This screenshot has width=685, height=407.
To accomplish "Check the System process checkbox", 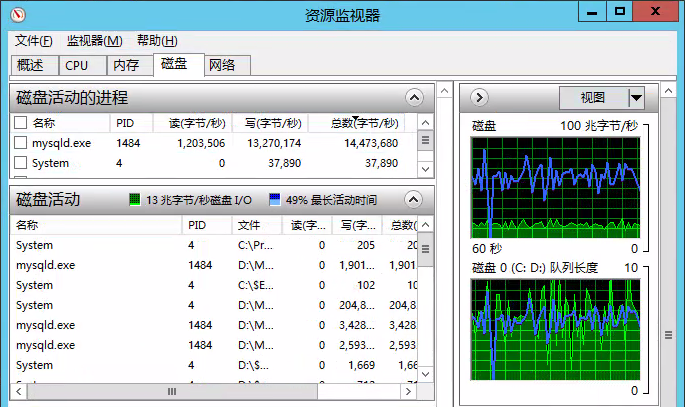I will 21,163.
